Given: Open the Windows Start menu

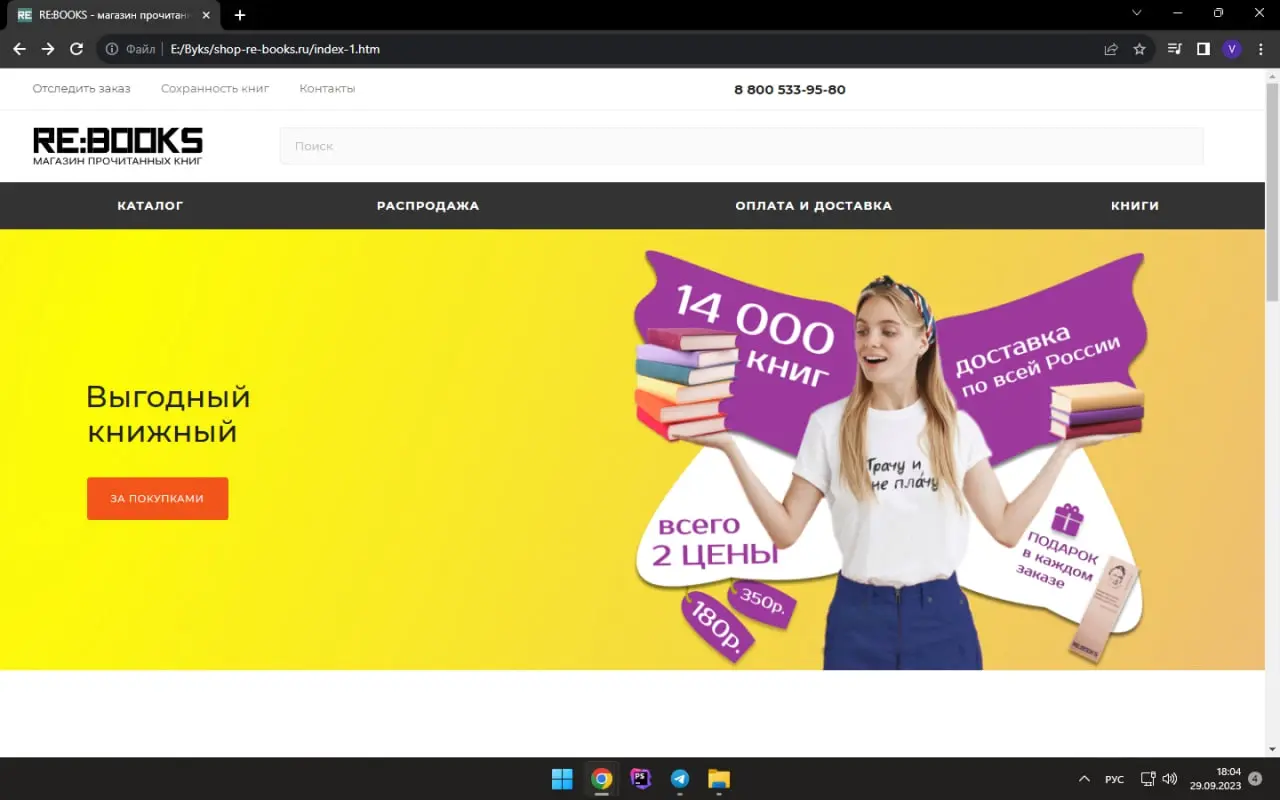Looking at the screenshot, I should coord(562,779).
